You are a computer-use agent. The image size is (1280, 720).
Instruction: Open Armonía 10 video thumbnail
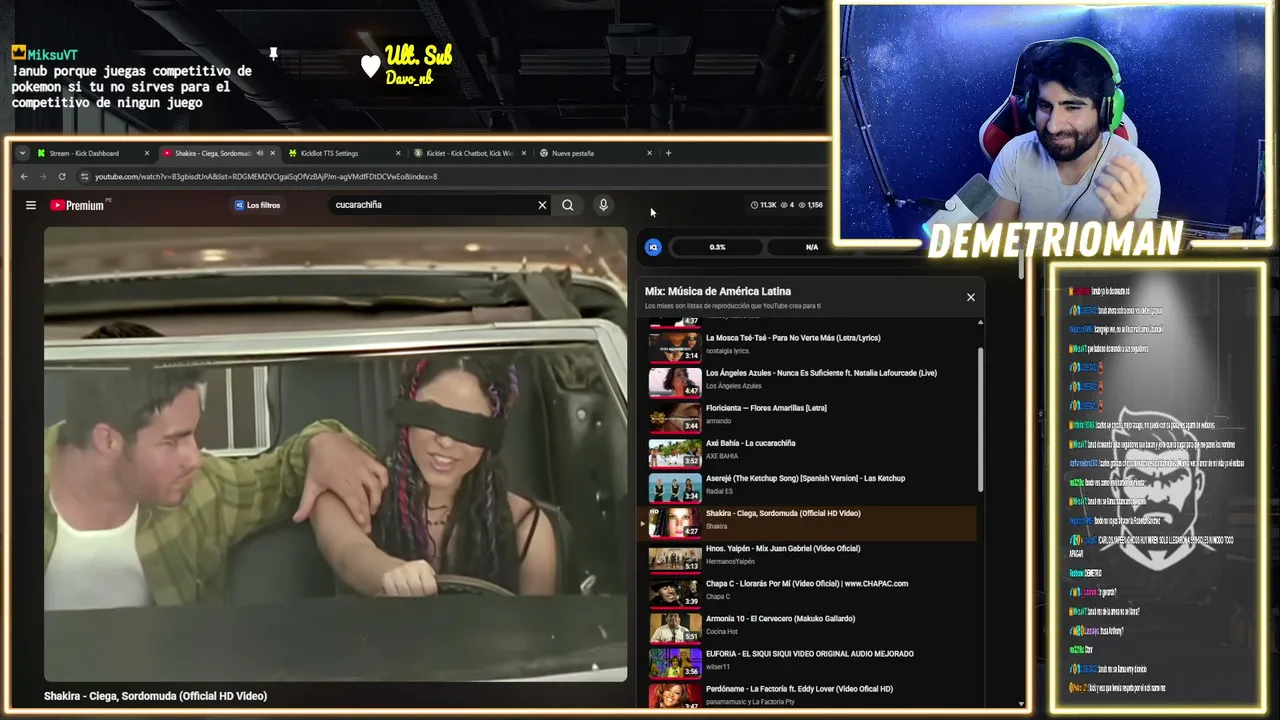click(675, 627)
